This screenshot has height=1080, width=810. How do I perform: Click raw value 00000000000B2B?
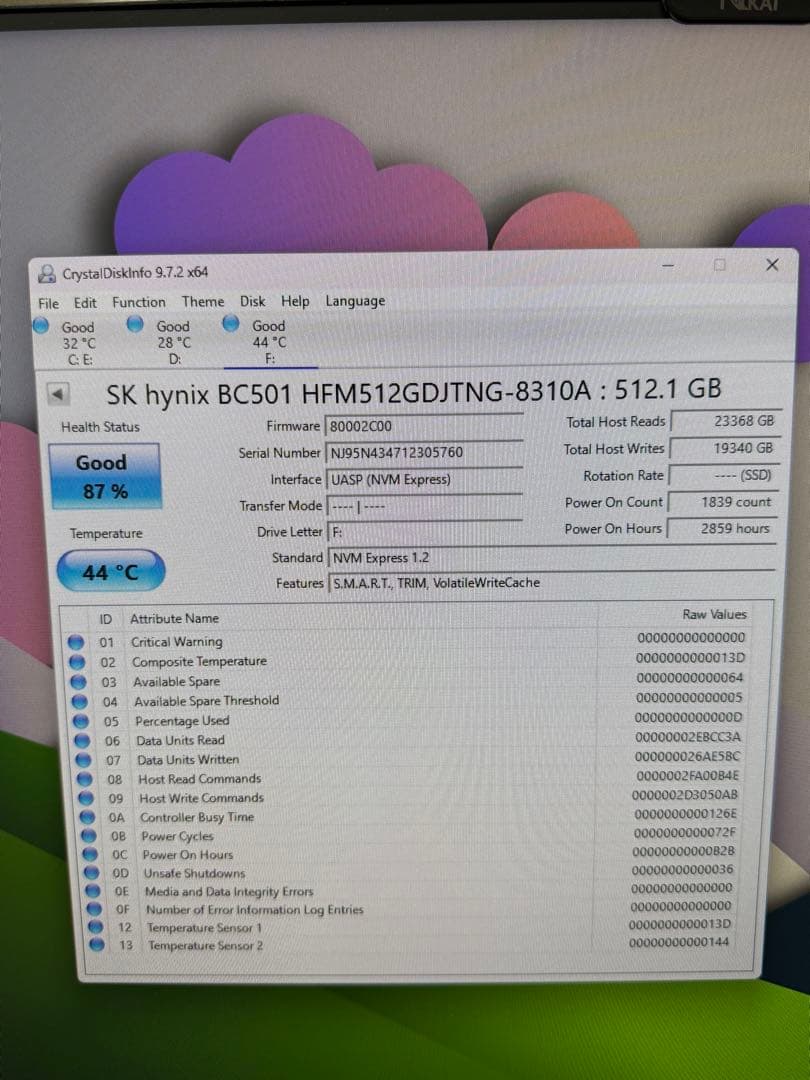tap(683, 851)
